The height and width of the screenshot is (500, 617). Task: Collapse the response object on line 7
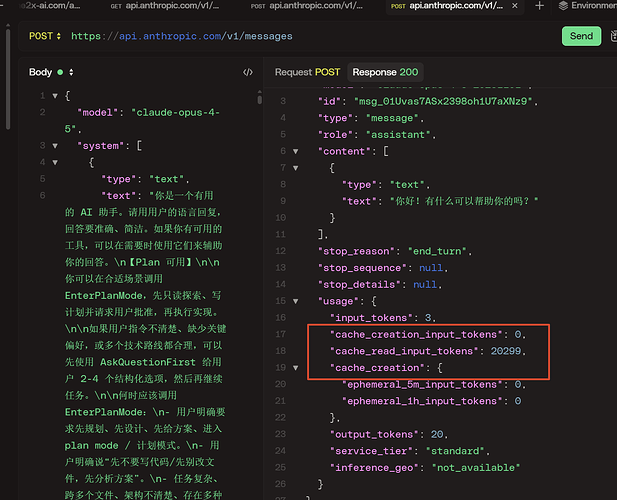[x=296, y=168]
